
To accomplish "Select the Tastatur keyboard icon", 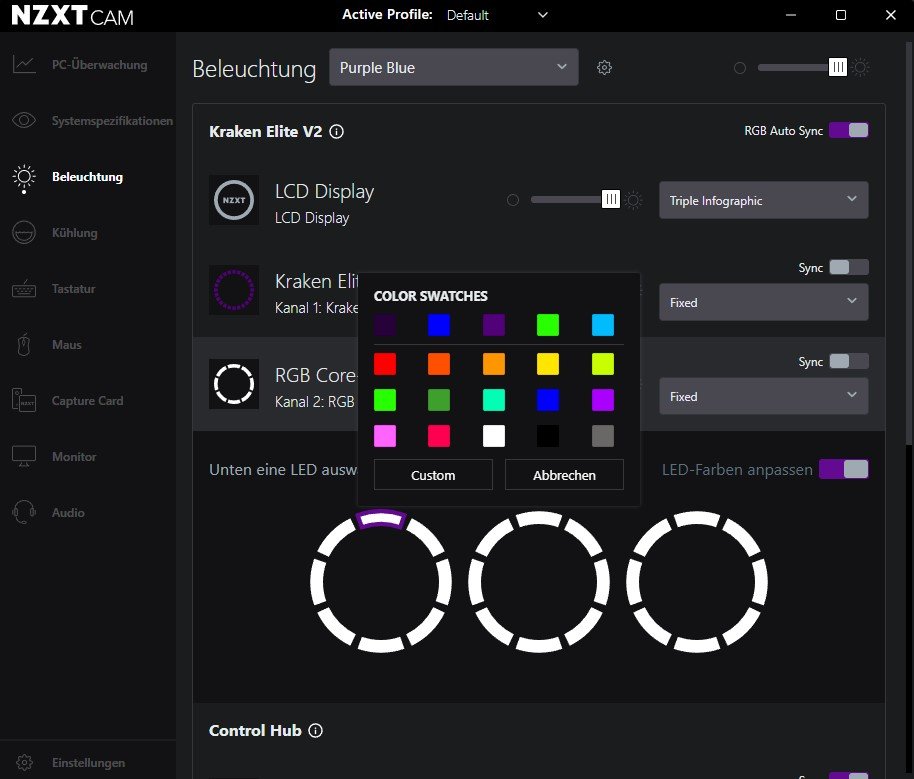I will [x=24, y=289].
